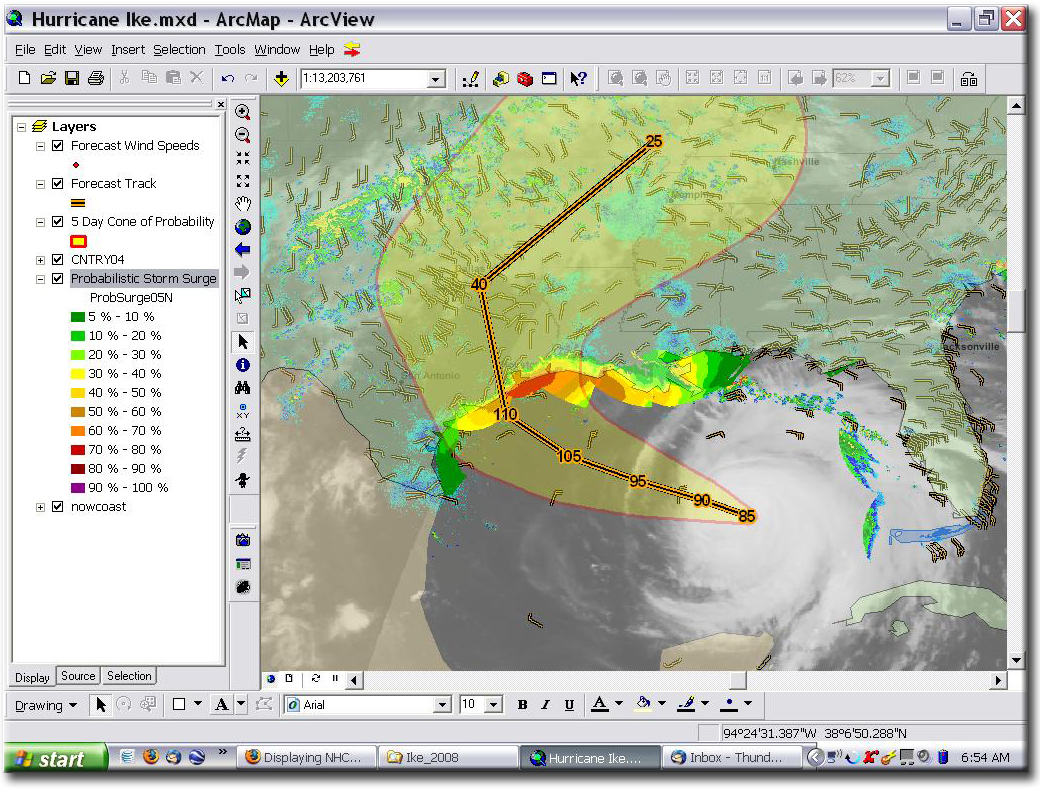The image size is (1040, 789).
Task: Open the Drawing menu button
Action: click(45, 705)
